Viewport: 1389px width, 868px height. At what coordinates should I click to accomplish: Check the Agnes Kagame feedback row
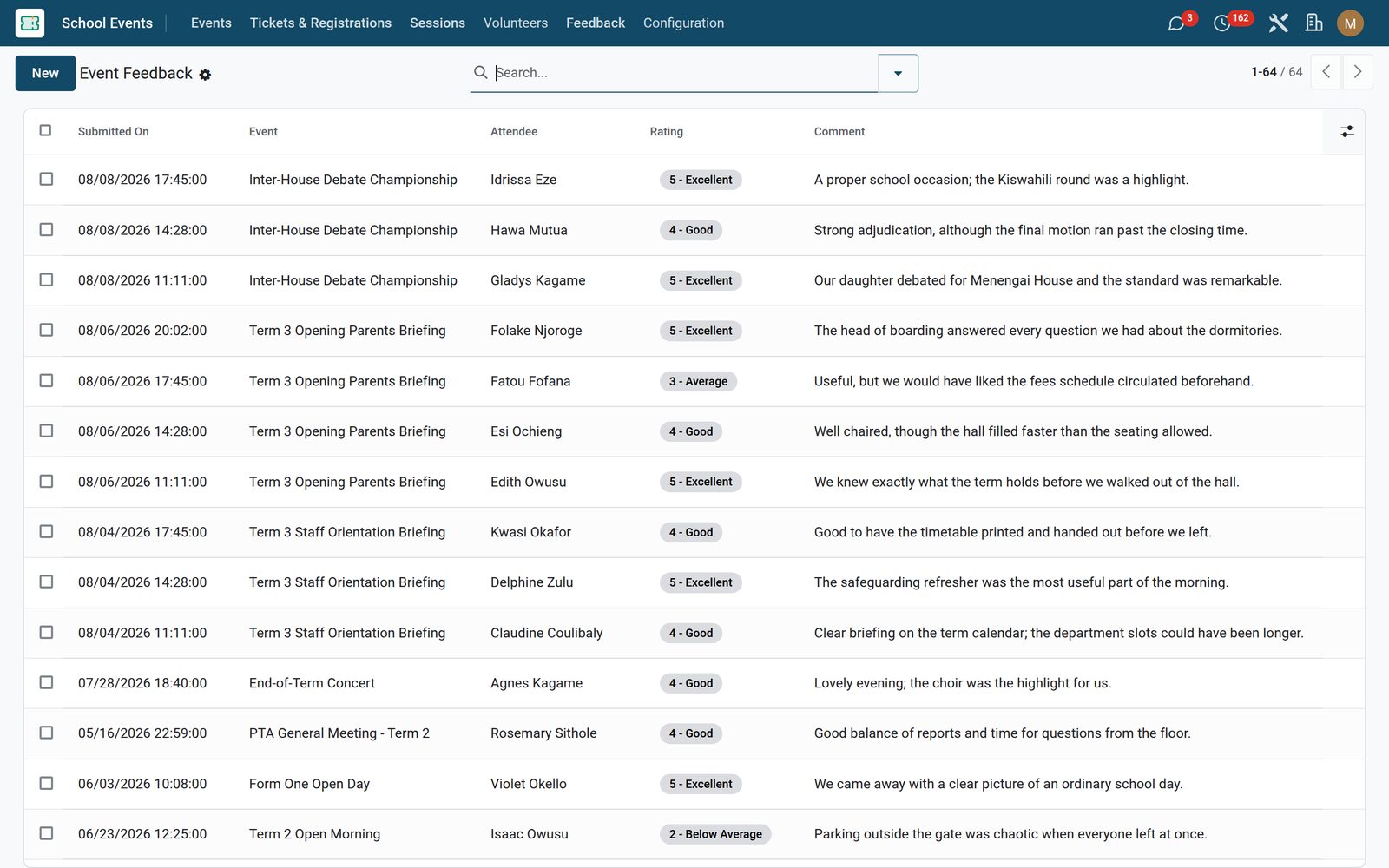(46, 682)
